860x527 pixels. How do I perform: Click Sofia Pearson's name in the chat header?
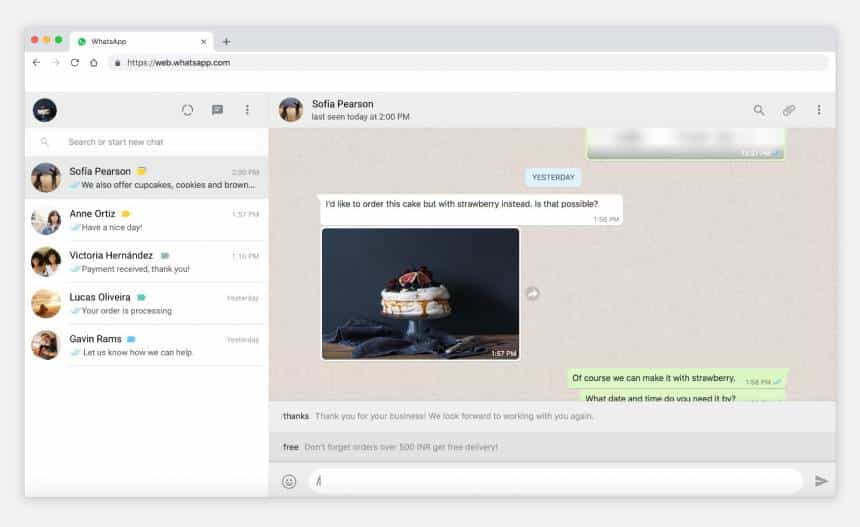(x=343, y=104)
